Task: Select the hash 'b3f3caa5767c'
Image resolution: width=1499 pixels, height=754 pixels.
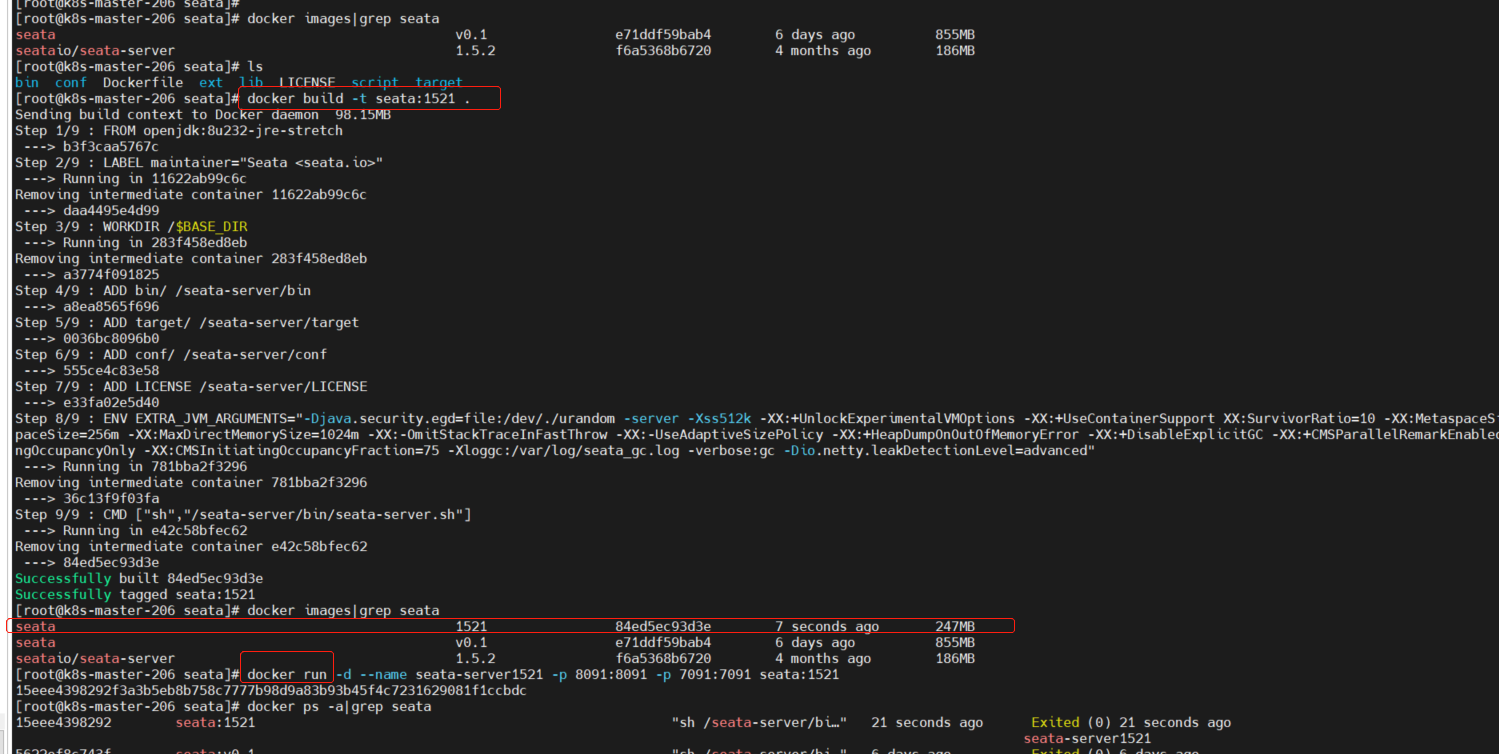Action: [111, 147]
